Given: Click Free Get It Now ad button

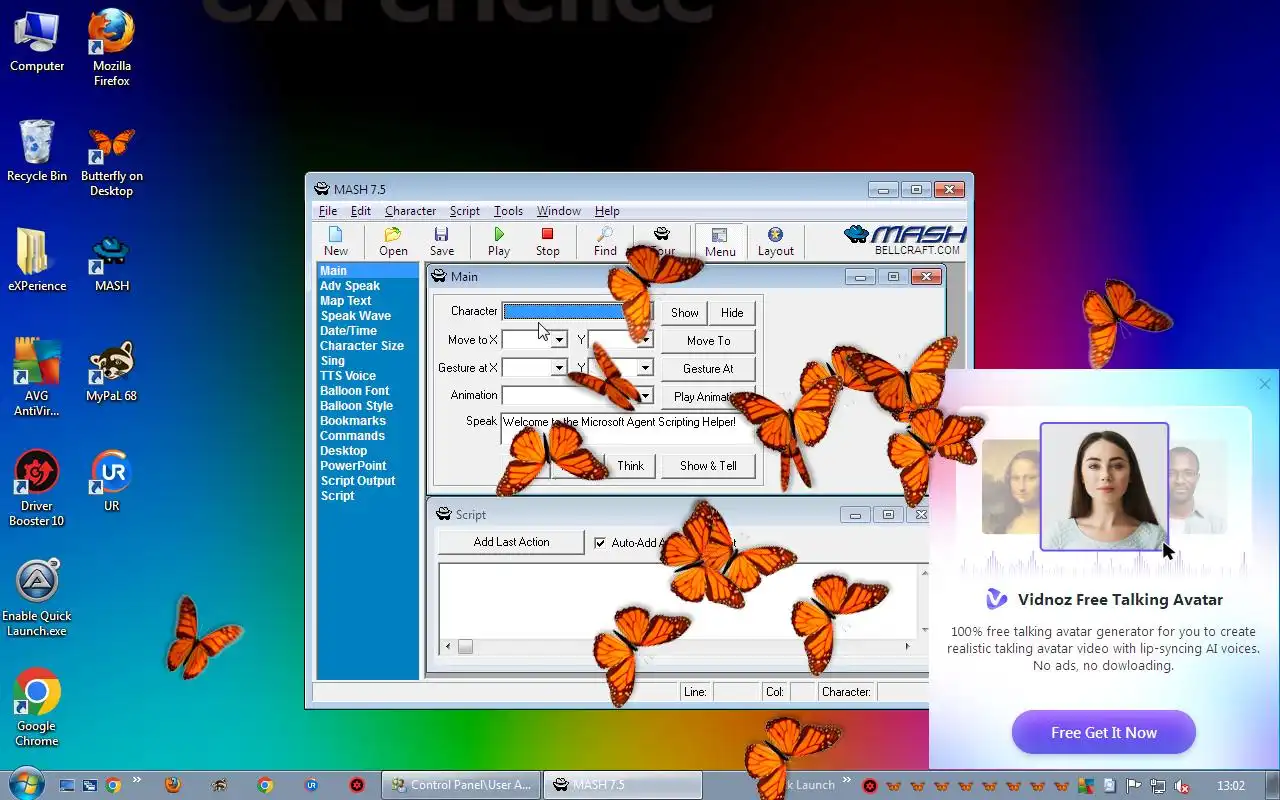Looking at the screenshot, I should pyautogui.click(x=1104, y=733).
